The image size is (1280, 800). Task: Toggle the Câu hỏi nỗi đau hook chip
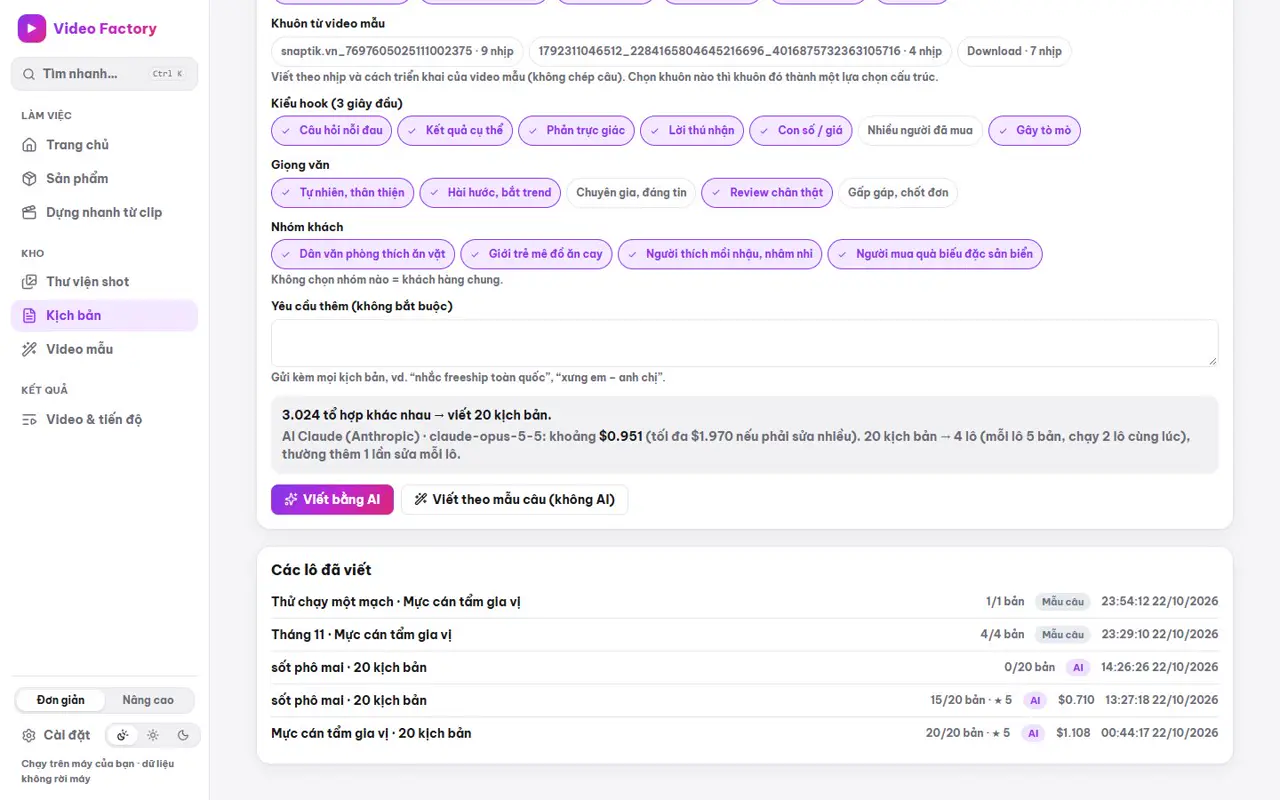point(331,131)
